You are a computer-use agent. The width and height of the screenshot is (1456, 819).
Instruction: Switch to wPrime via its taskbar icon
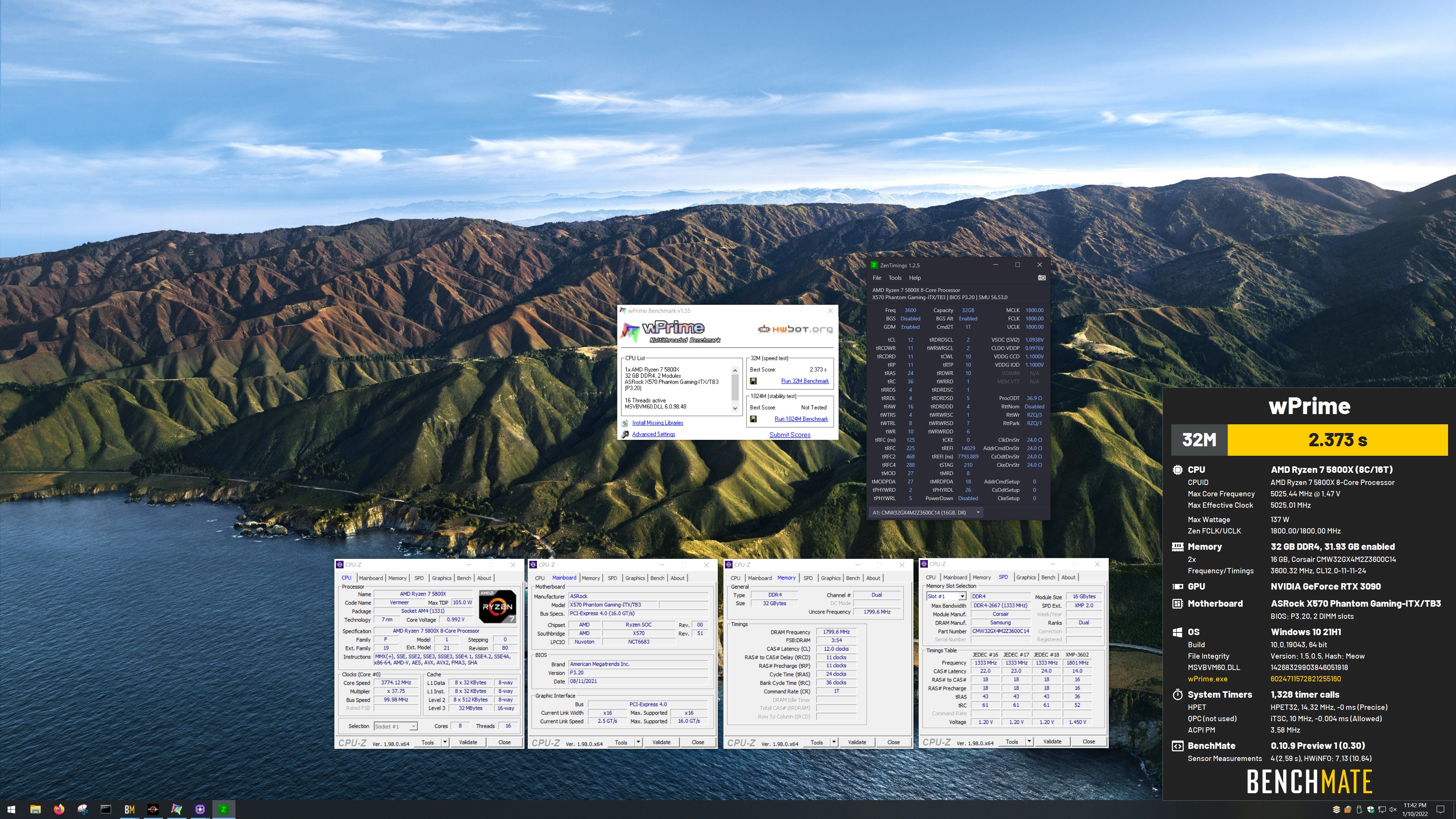coord(176,810)
